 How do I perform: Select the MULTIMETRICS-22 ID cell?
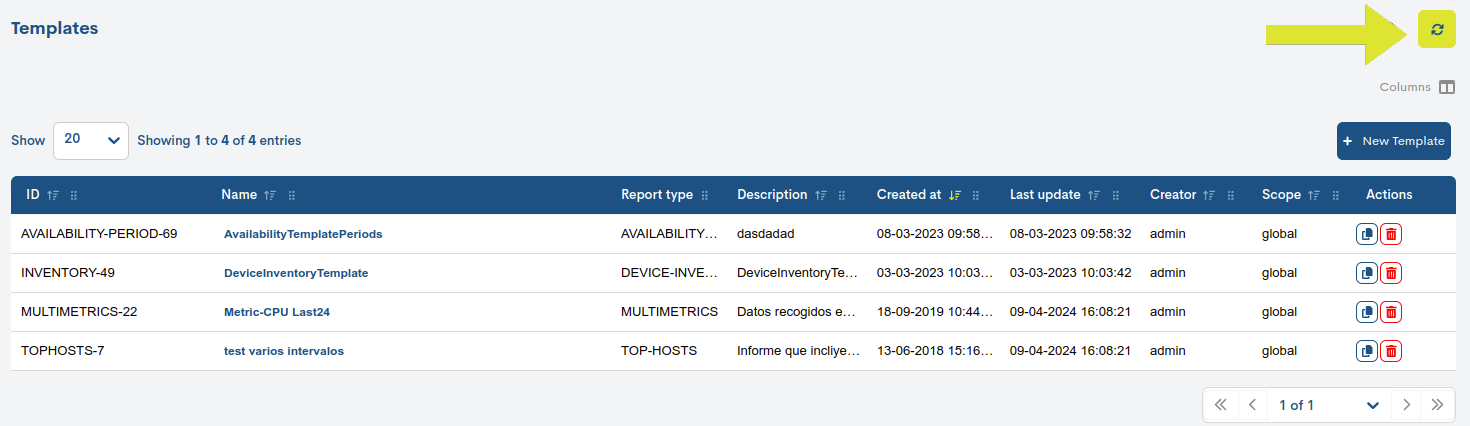[x=79, y=312]
